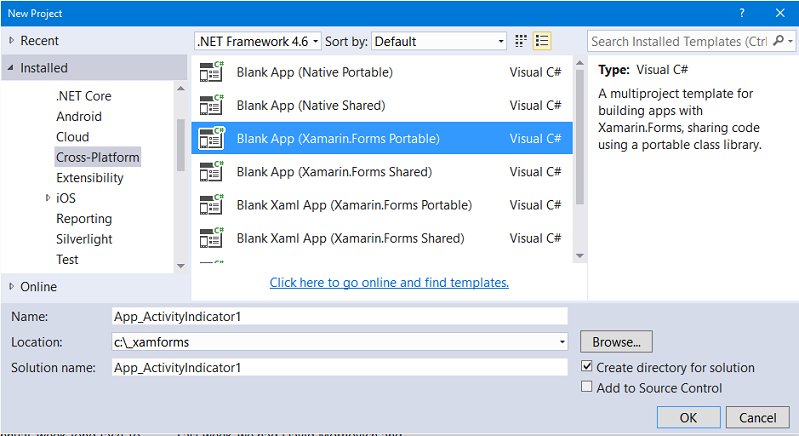Screen dimensions: 799x436
Task: Select the .NET Core category
Action: click(84, 96)
